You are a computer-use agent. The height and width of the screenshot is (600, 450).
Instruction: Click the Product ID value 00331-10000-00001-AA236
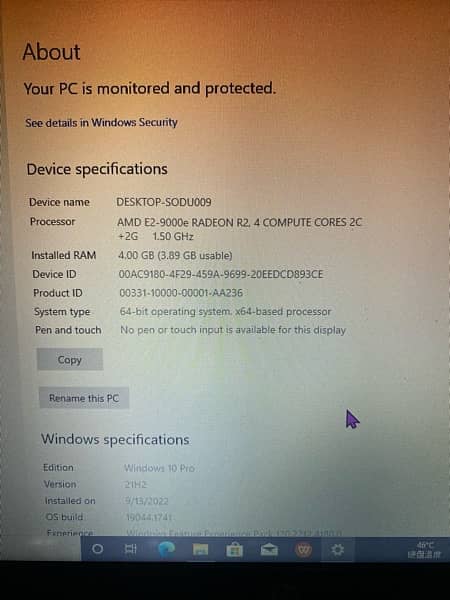pos(181,293)
